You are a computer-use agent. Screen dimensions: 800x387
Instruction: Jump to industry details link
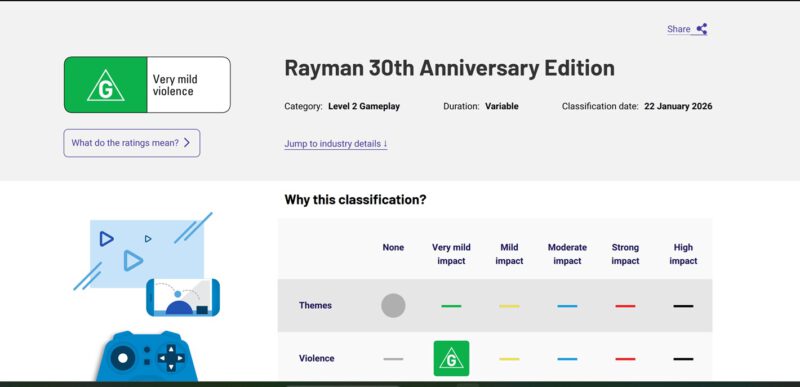coord(336,144)
